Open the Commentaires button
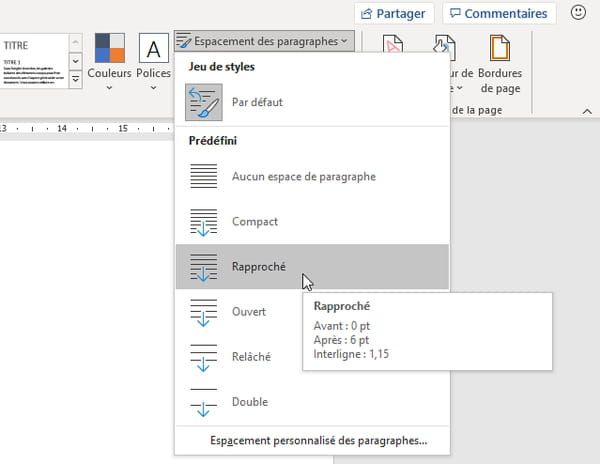Viewport: 600px width, 464px height. (x=499, y=14)
